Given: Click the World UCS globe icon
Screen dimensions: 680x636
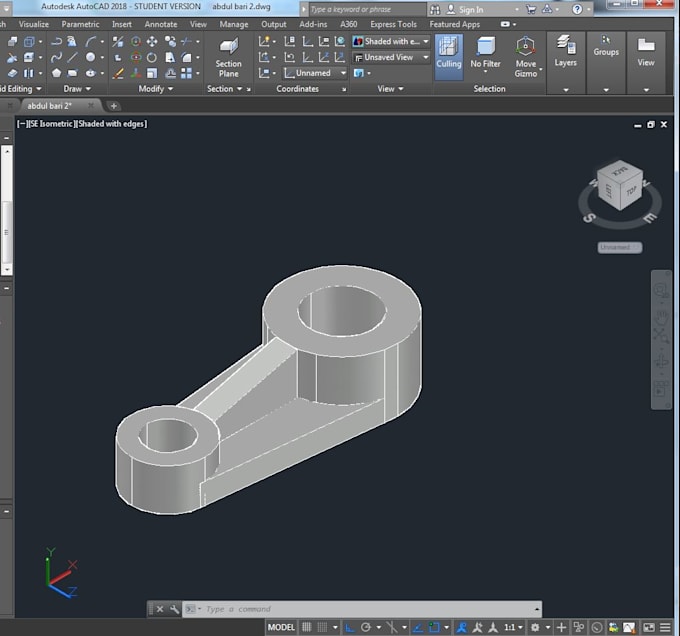Looking at the screenshot, I should tap(340, 42).
